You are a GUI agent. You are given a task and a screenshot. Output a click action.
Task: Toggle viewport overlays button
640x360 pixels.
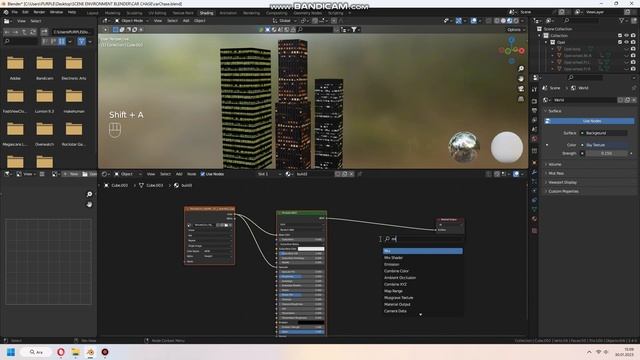(473, 21)
